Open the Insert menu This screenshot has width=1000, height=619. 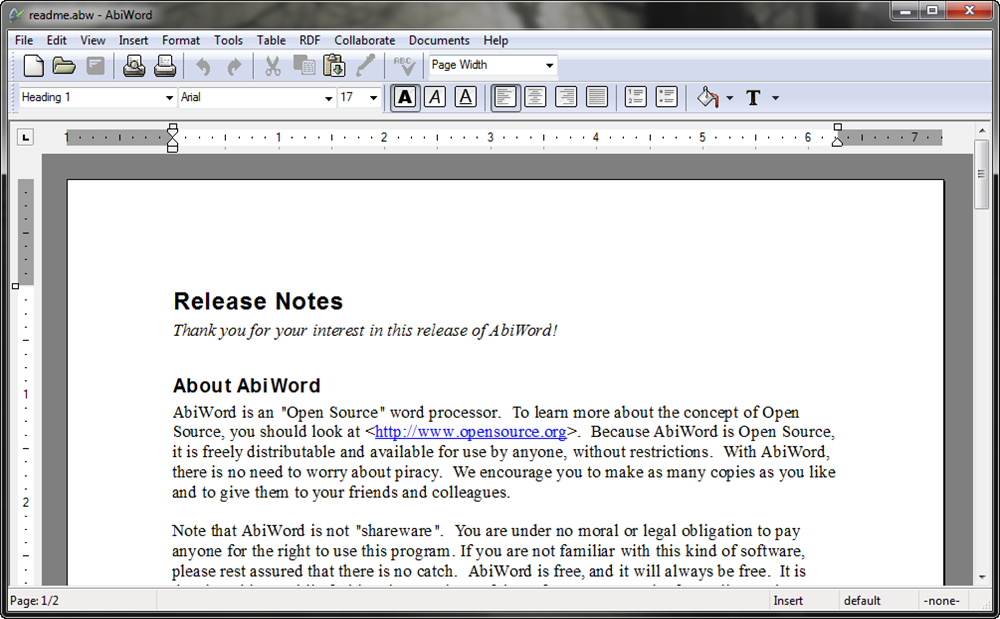133,40
